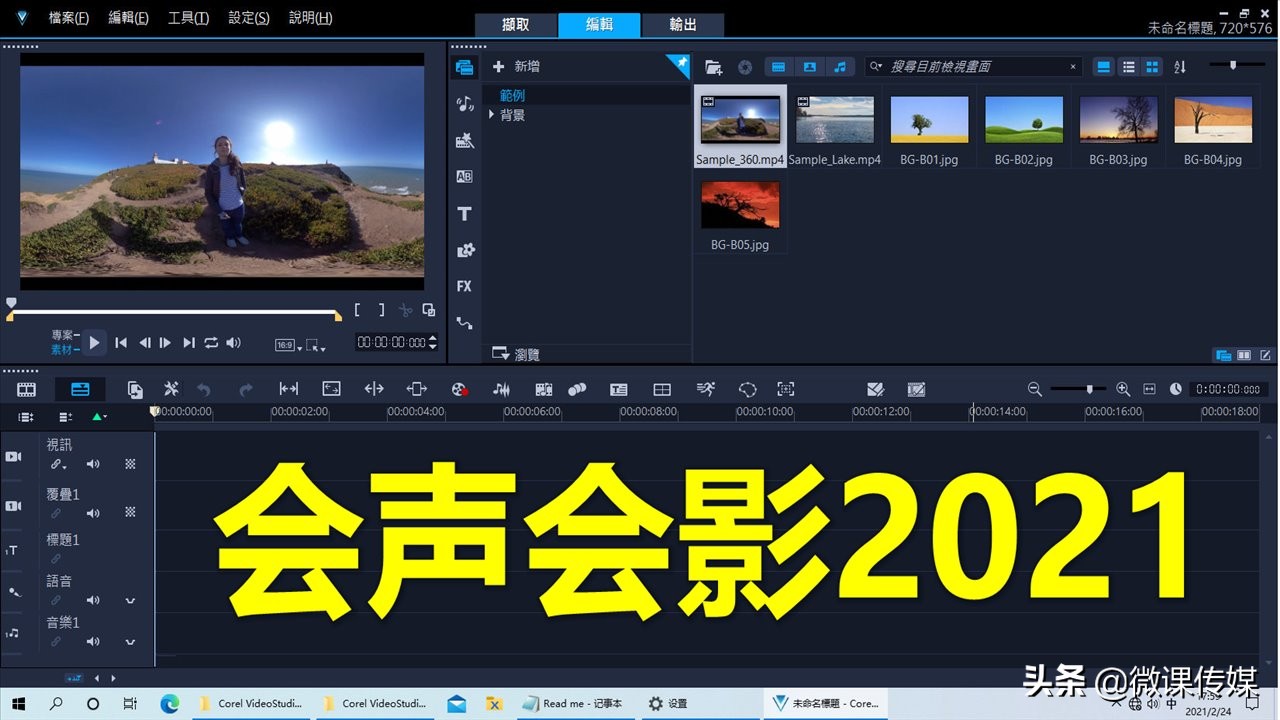
Task: Open the 語音 track chevron menu
Action: [130, 601]
